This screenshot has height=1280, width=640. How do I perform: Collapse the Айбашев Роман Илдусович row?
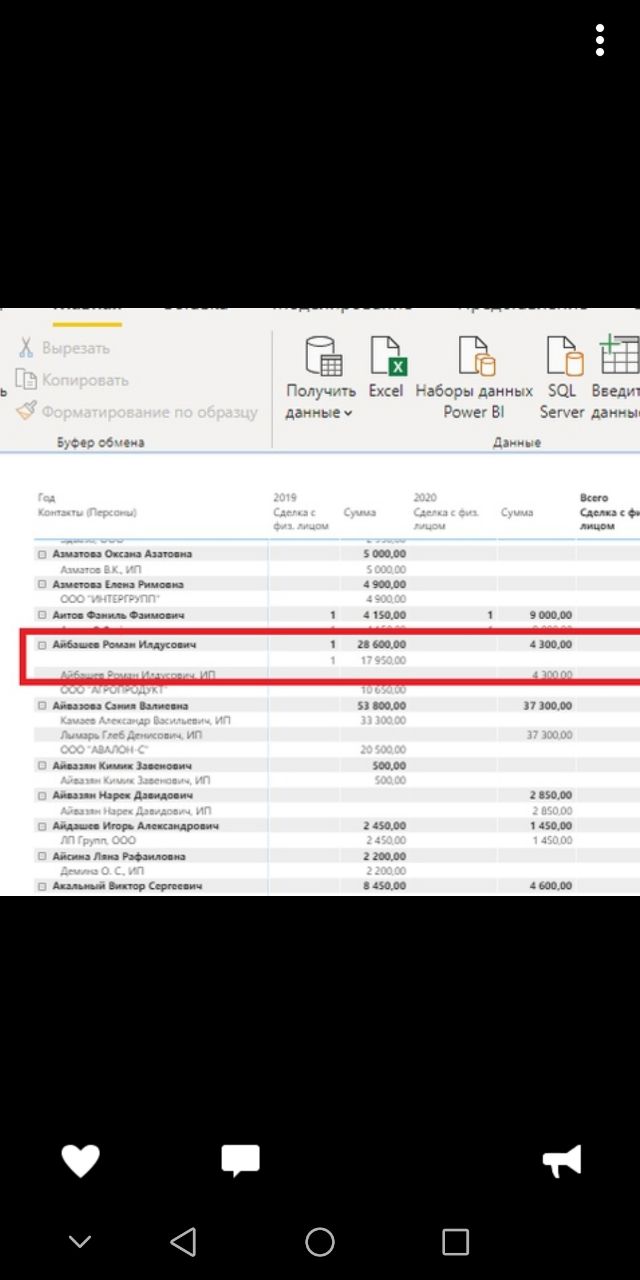[42, 645]
